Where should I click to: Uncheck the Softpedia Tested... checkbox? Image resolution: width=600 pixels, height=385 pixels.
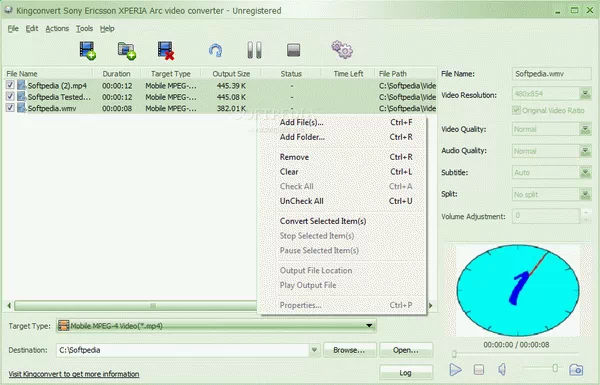pyautogui.click(x=10, y=96)
